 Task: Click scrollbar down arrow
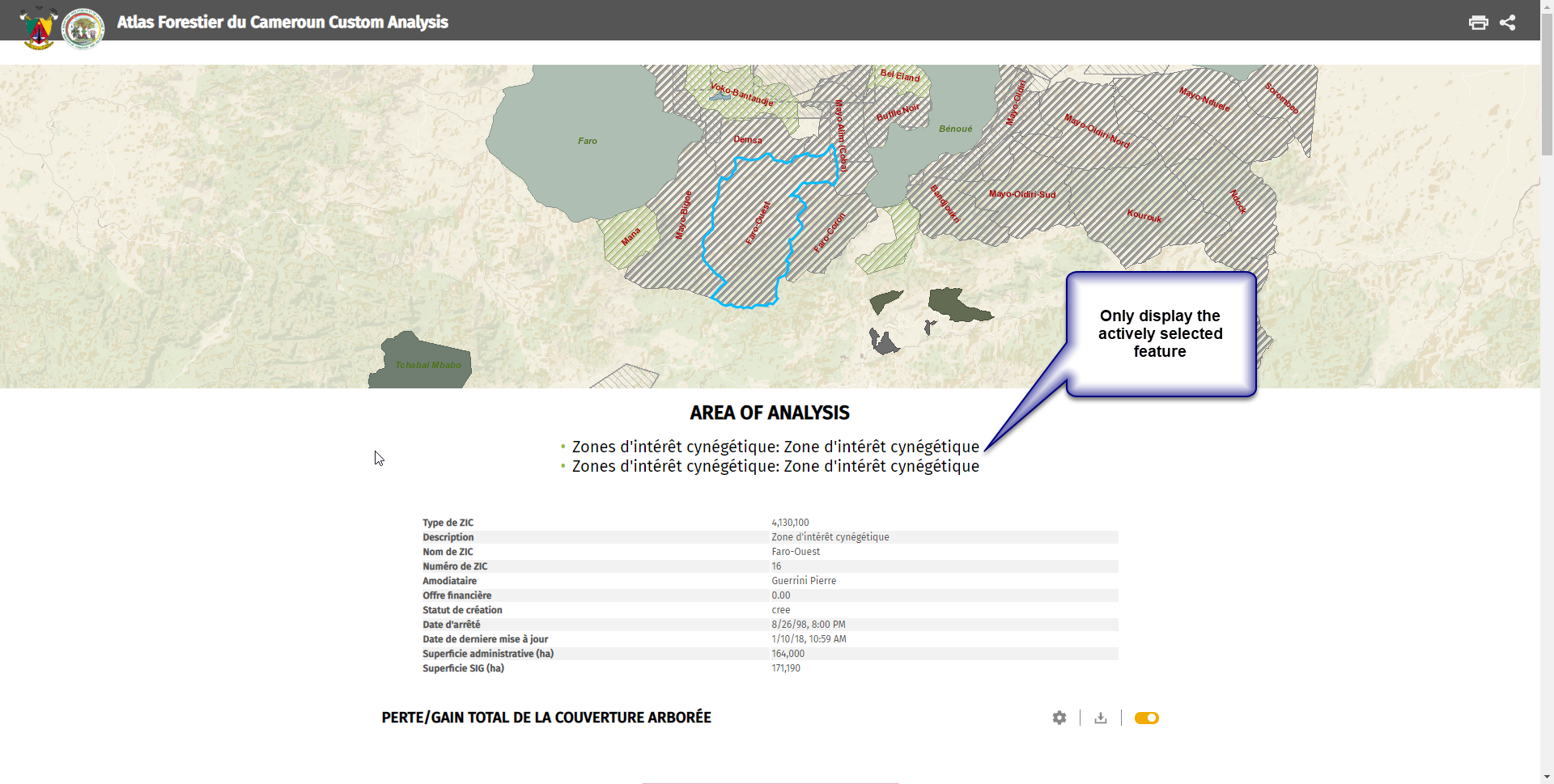(x=1547, y=776)
